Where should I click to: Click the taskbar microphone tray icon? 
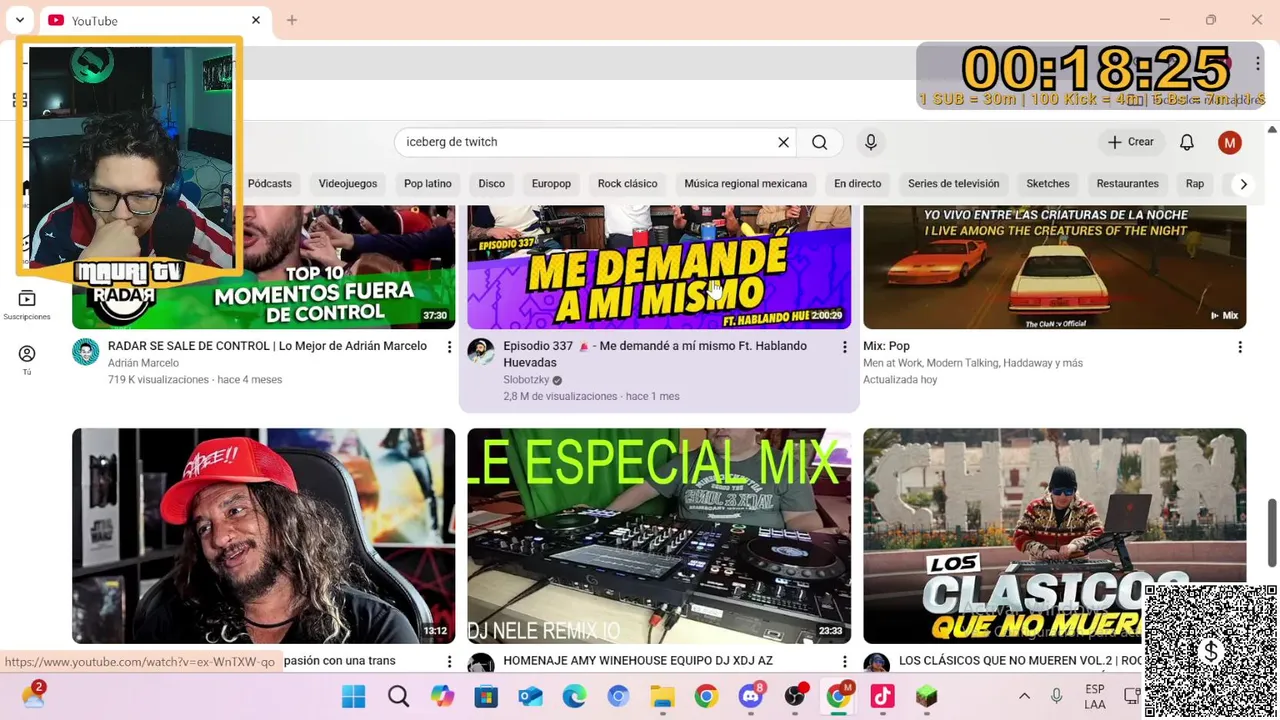(x=1056, y=697)
